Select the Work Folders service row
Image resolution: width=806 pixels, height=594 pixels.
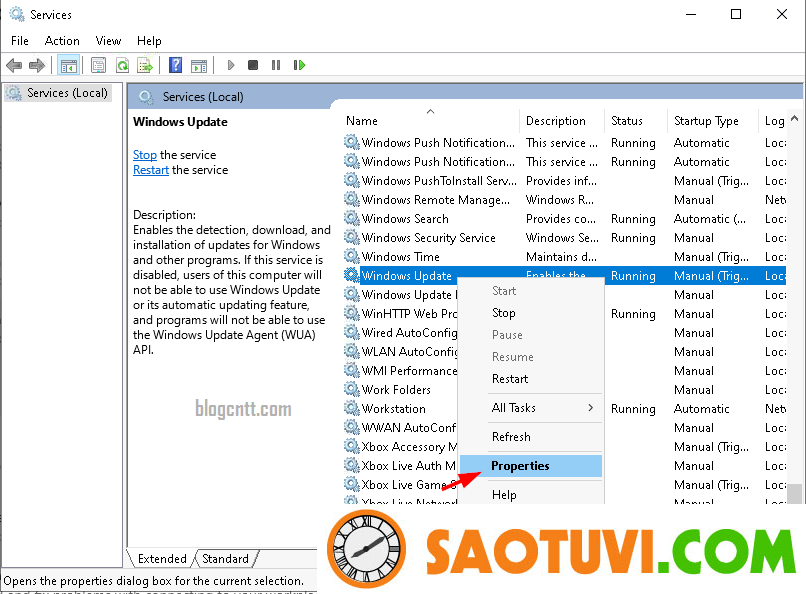coord(564,389)
